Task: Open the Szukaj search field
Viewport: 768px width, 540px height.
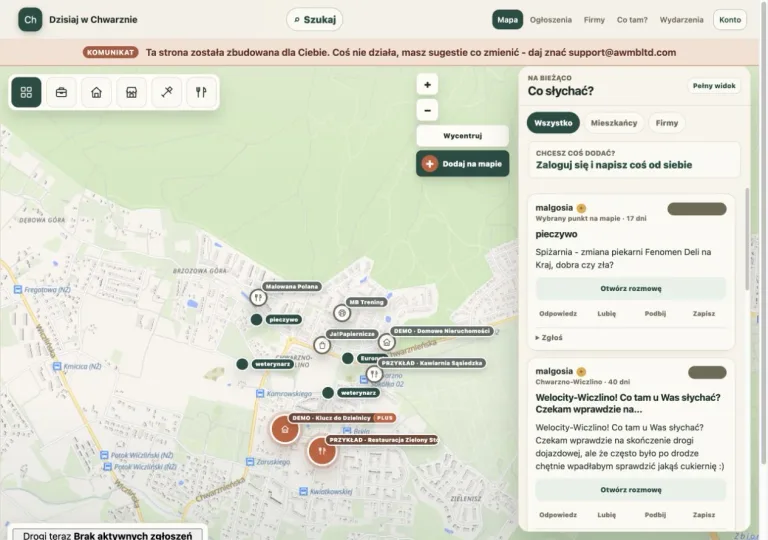Action: click(314, 20)
